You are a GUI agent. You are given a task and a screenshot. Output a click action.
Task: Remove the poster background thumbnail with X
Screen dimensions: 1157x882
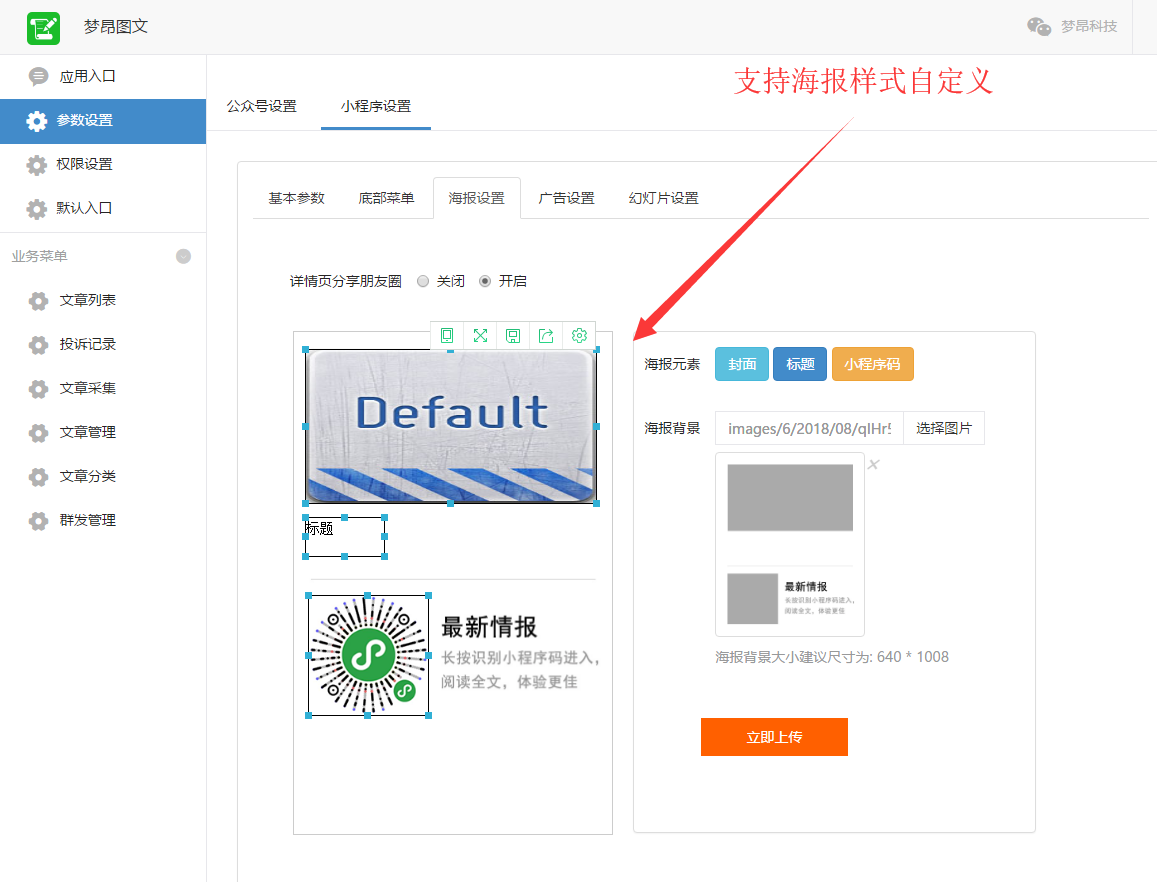click(x=874, y=464)
